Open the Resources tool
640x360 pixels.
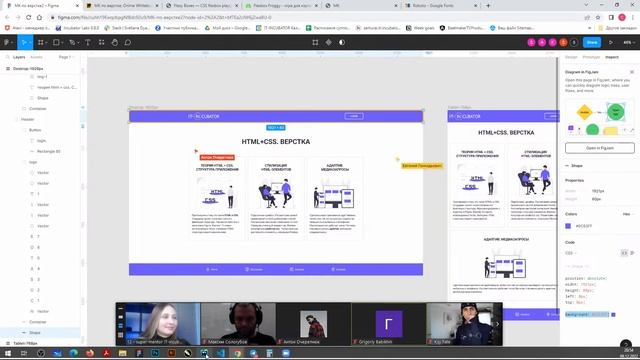pos(102,42)
